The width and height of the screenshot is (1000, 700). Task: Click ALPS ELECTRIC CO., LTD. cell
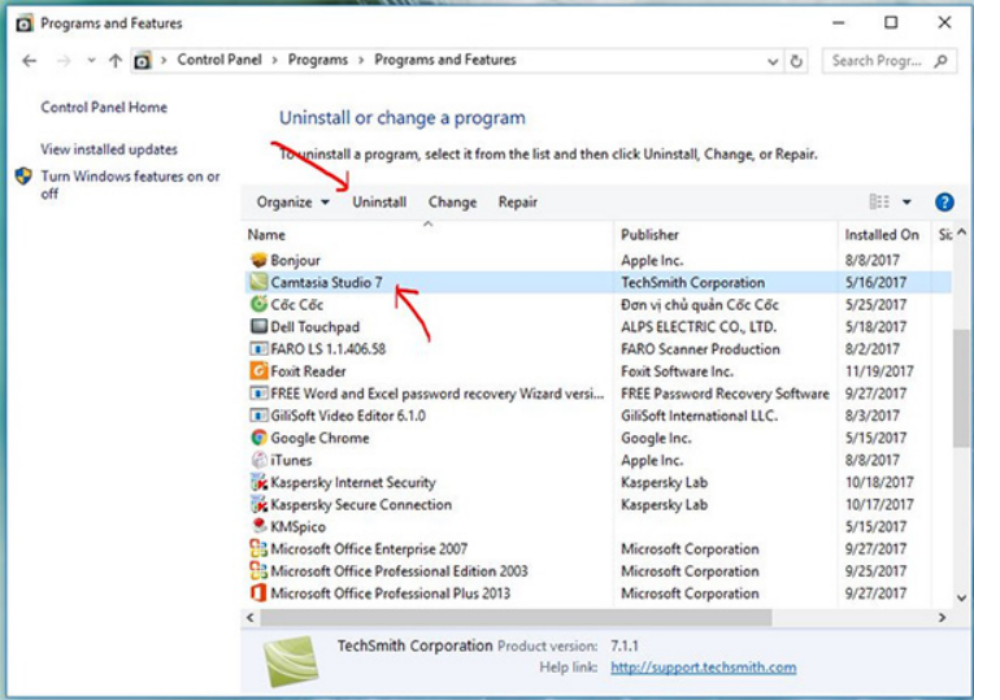point(699,326)
